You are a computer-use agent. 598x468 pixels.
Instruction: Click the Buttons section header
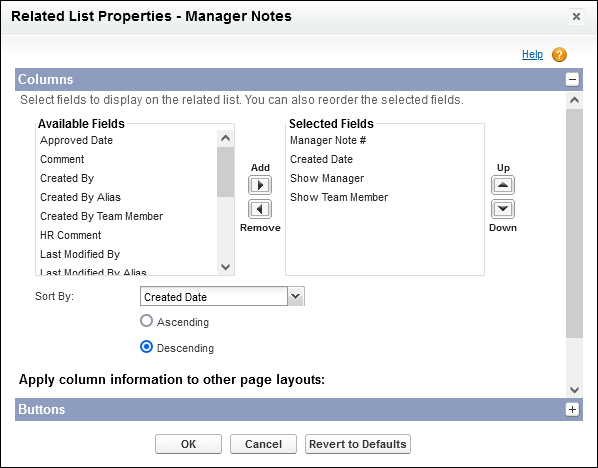[299, 409]
